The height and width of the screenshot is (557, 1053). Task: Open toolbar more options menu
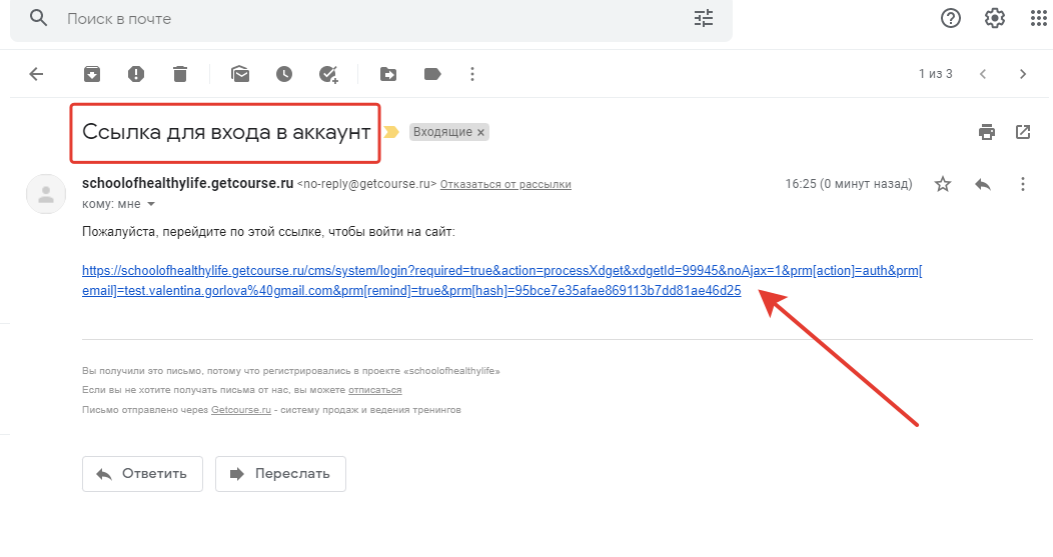click(472, 74)
